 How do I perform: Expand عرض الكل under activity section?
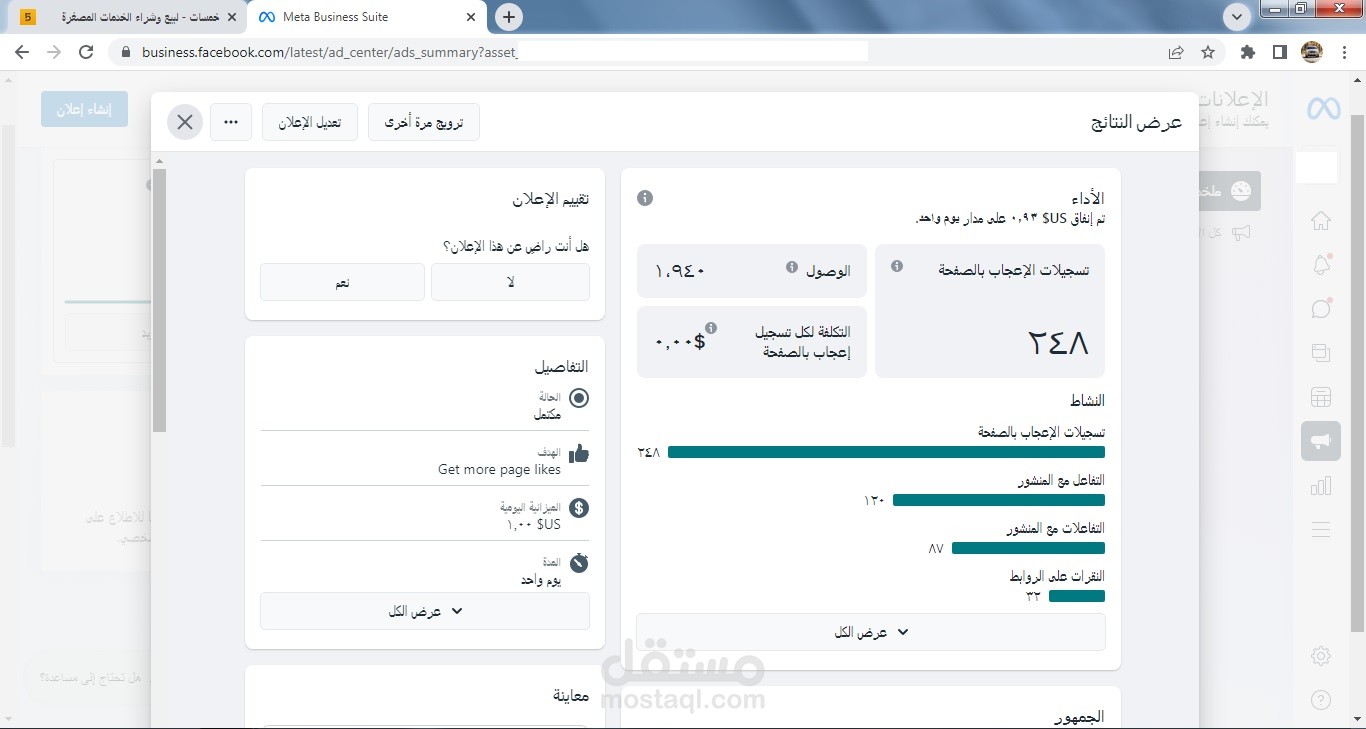click(871, 632)
